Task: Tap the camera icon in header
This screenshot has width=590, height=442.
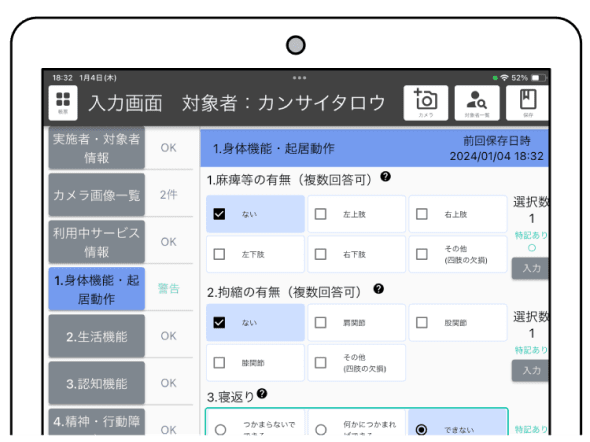Action: [x=426, y=103]
